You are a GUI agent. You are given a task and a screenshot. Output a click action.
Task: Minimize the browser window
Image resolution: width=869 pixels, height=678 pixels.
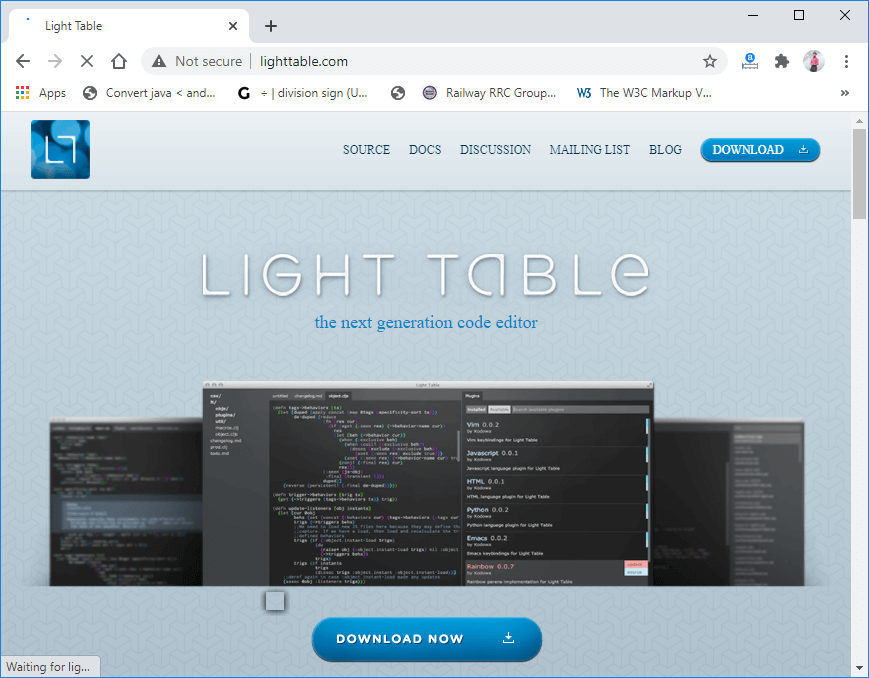click(753, 15)
